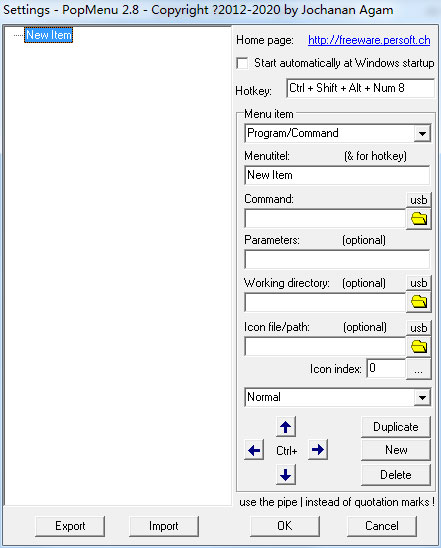Image resolution: width=441 pixels, height=548 pixels.
Task: Click the right arrow move button
Action: [x=318, y=449]
